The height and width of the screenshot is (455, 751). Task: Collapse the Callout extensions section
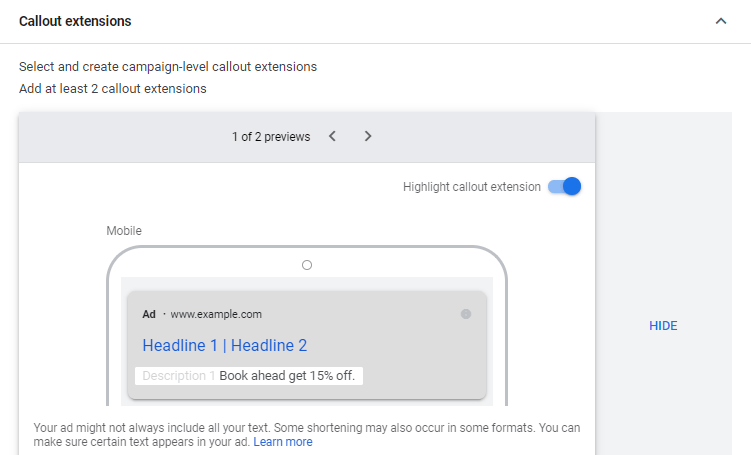[720, 21]
